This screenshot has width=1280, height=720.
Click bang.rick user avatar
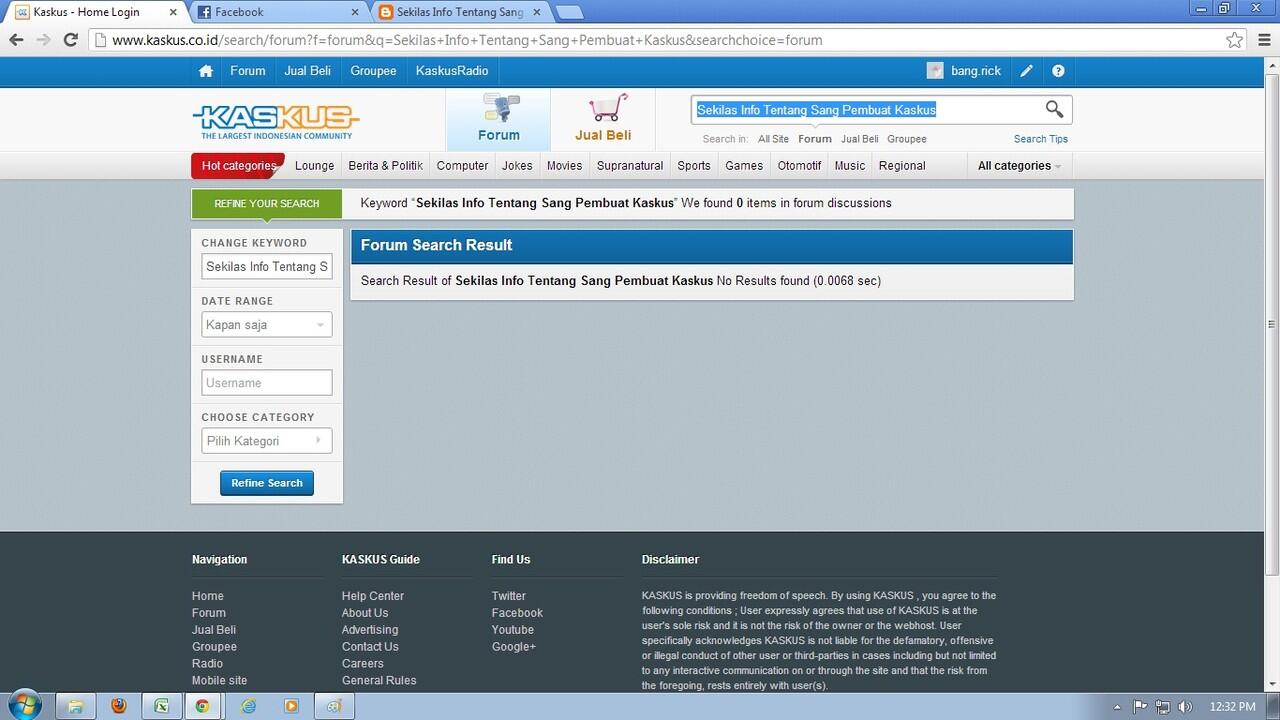(935, 71)
